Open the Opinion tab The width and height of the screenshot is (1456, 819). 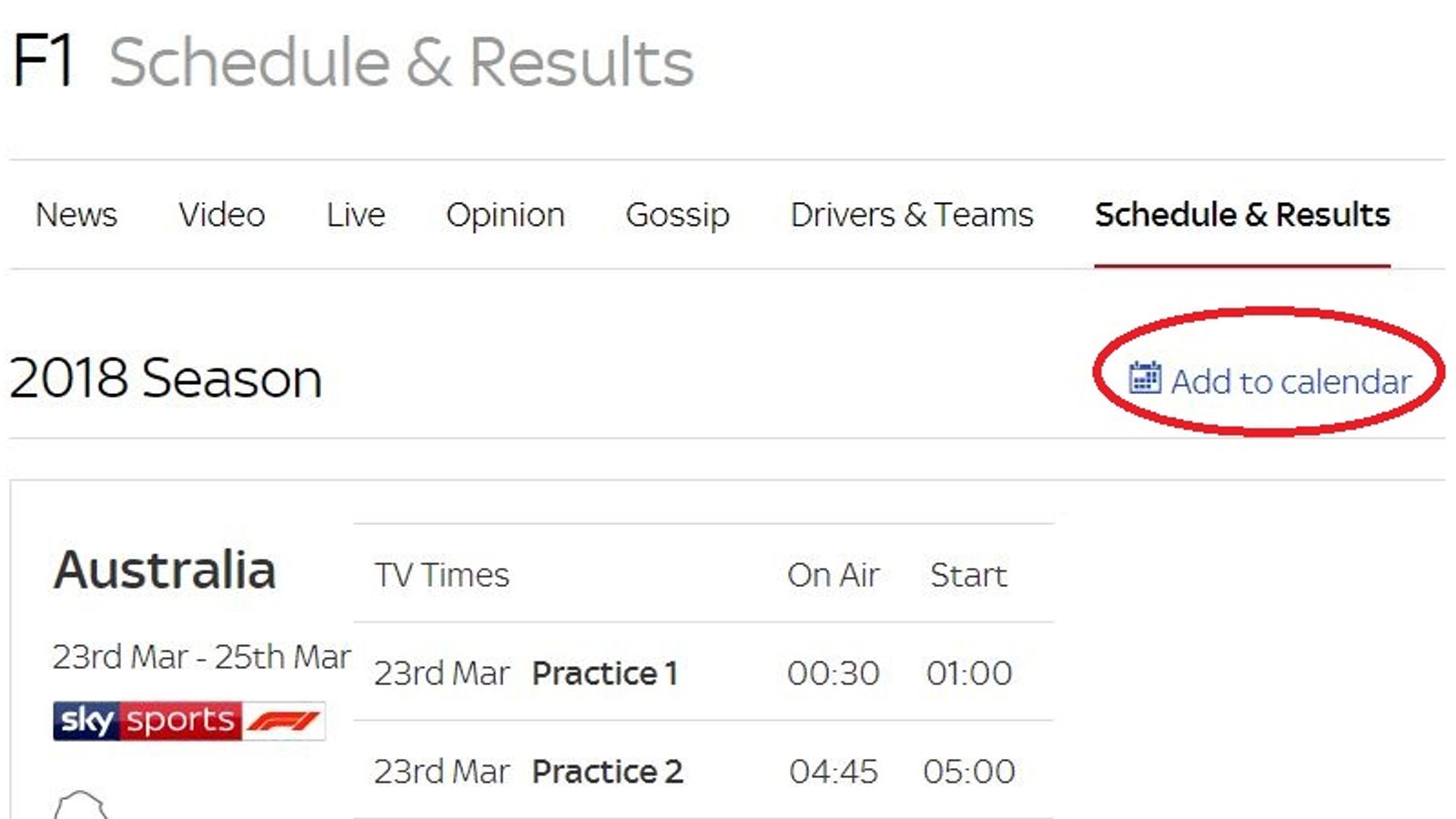pyautogui.click(x=503, y=216)
